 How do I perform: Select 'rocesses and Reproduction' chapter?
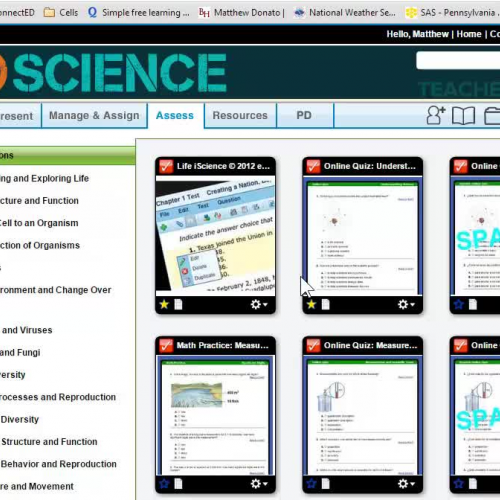[x=58, y=397]
